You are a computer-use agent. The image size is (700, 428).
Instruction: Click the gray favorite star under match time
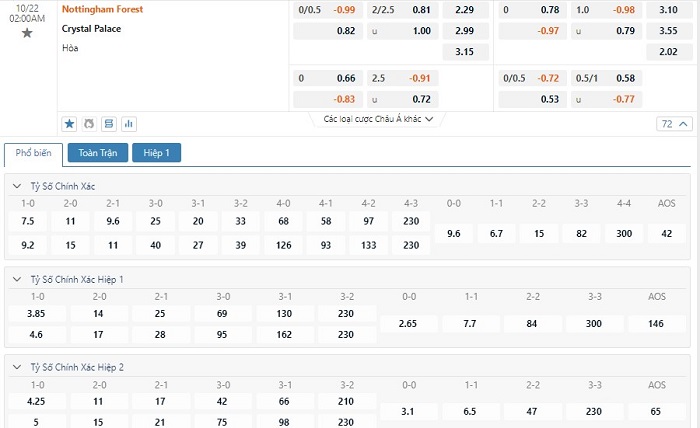tap(27, 32)
